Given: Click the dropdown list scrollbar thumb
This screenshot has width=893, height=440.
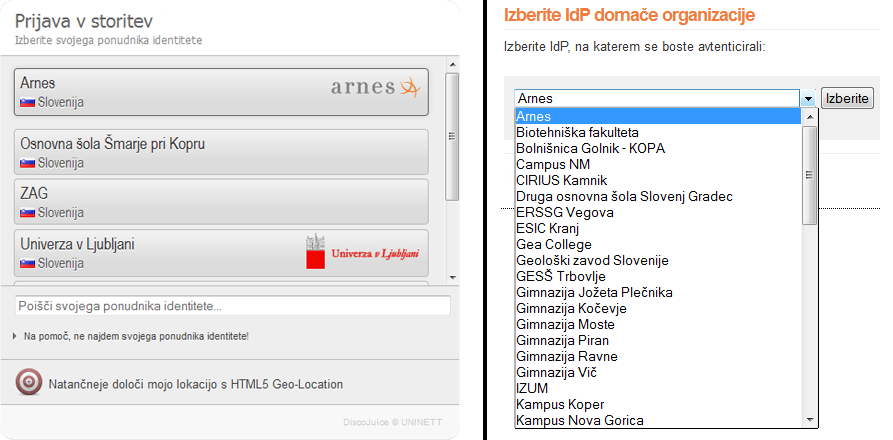Looking at the screenshot, I should point(809,175).
